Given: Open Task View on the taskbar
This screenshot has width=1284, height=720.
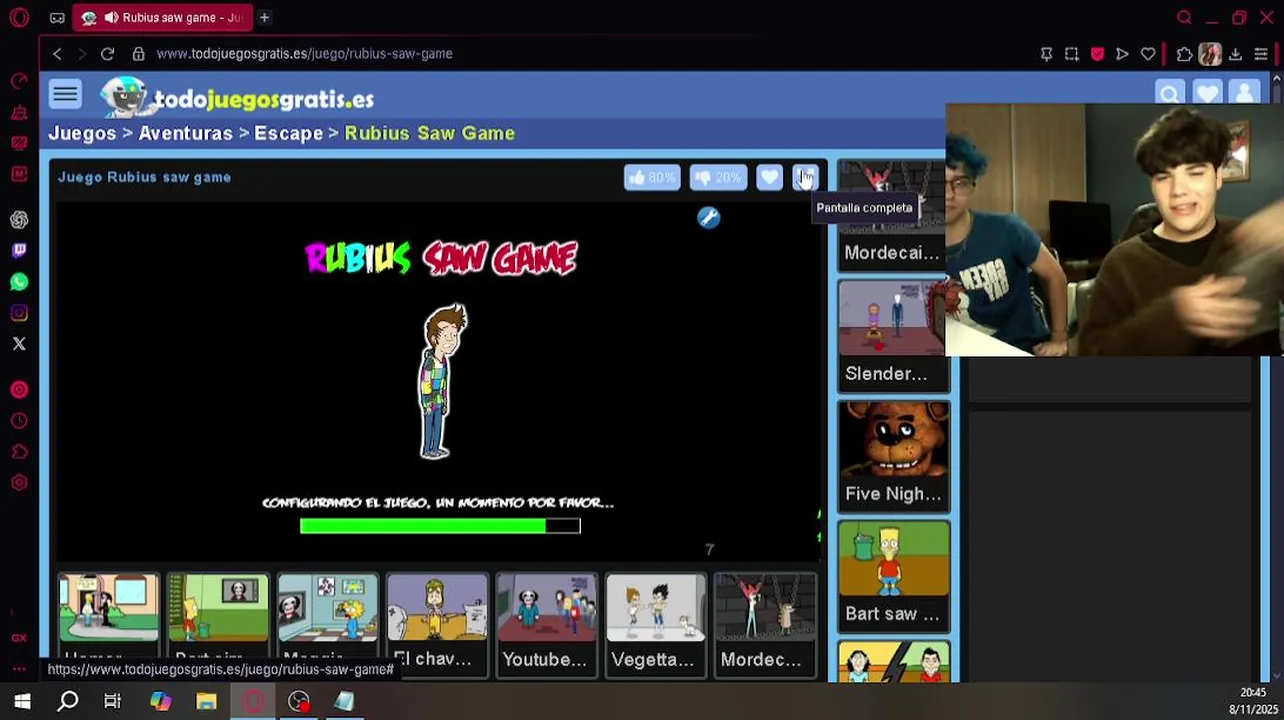Looking at the screenshot, I should coord(112,701).
